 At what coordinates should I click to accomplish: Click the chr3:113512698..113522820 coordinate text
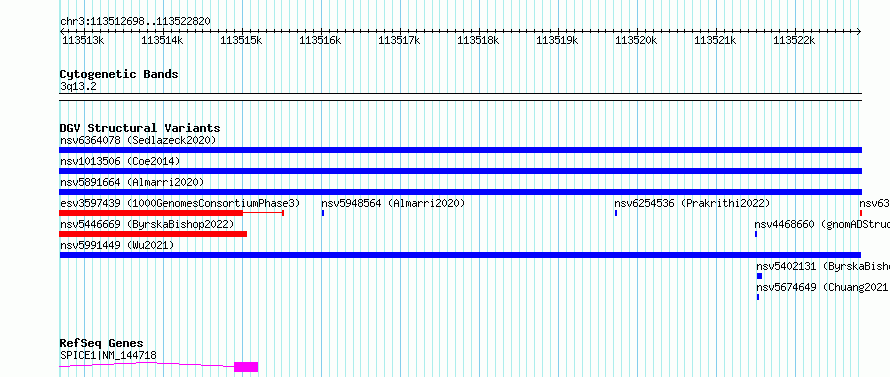pos(135,21)
